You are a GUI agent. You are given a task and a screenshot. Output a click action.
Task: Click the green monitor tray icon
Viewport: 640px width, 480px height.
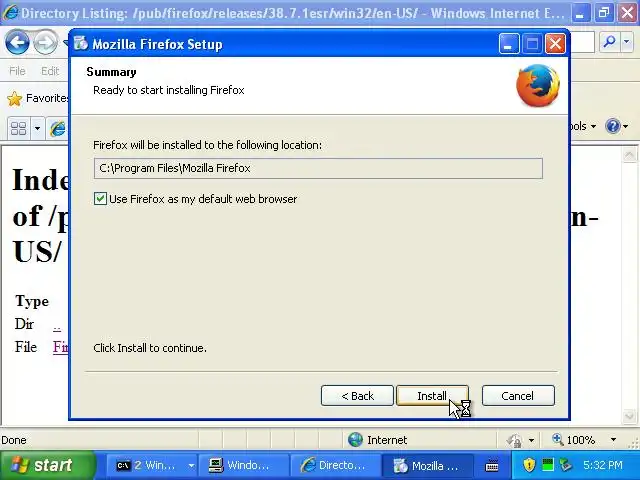click(548, 464)
